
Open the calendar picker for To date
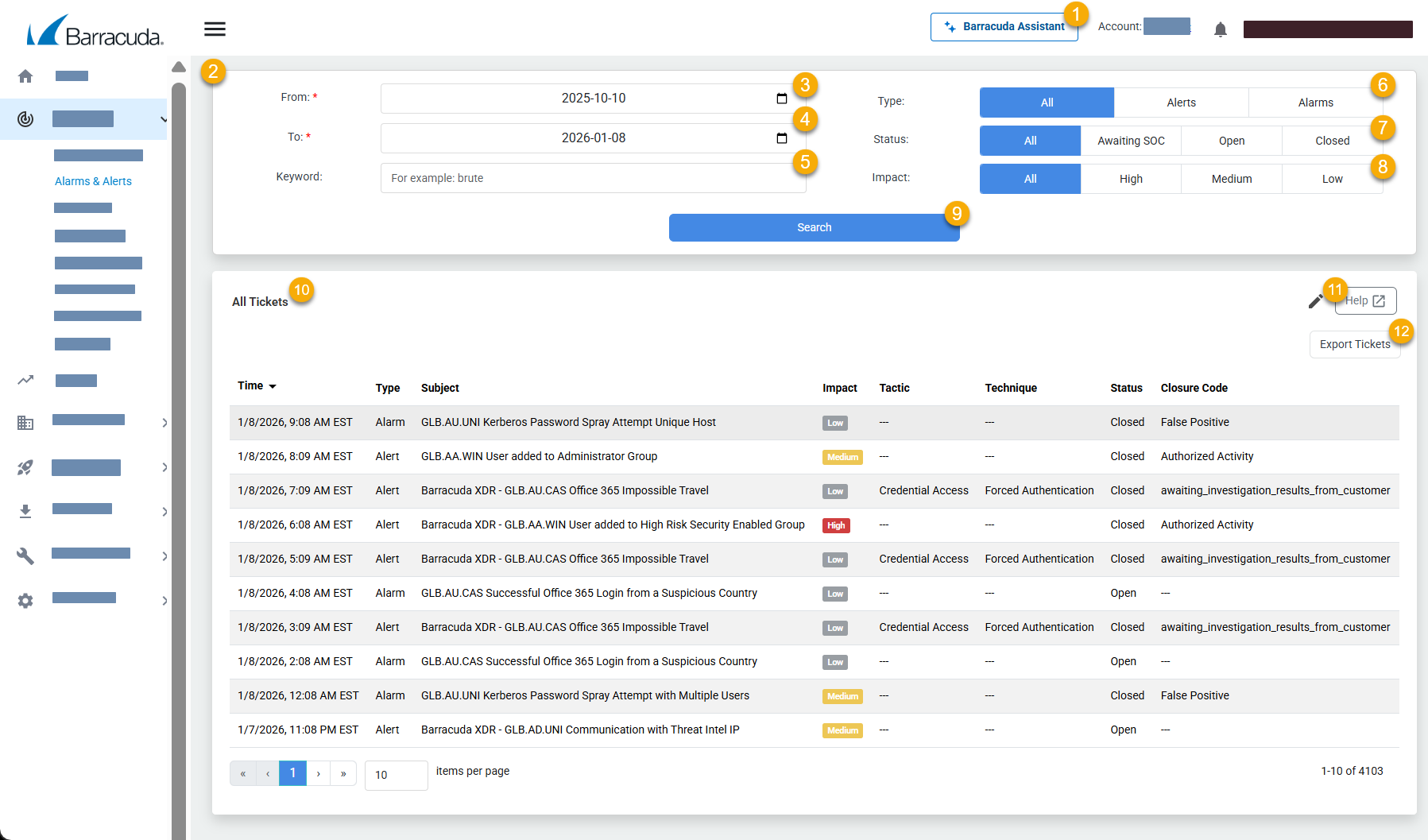point(781,138)
